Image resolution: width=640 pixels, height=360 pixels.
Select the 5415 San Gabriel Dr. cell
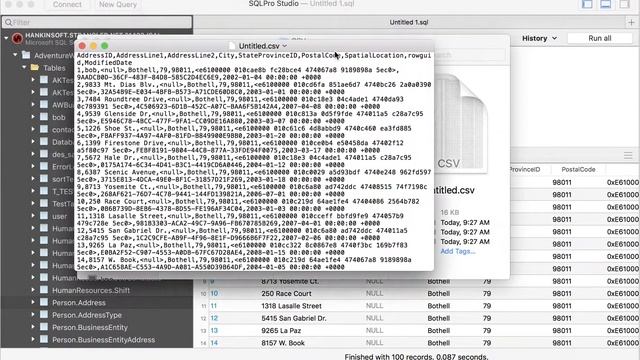tap(293, 318)
